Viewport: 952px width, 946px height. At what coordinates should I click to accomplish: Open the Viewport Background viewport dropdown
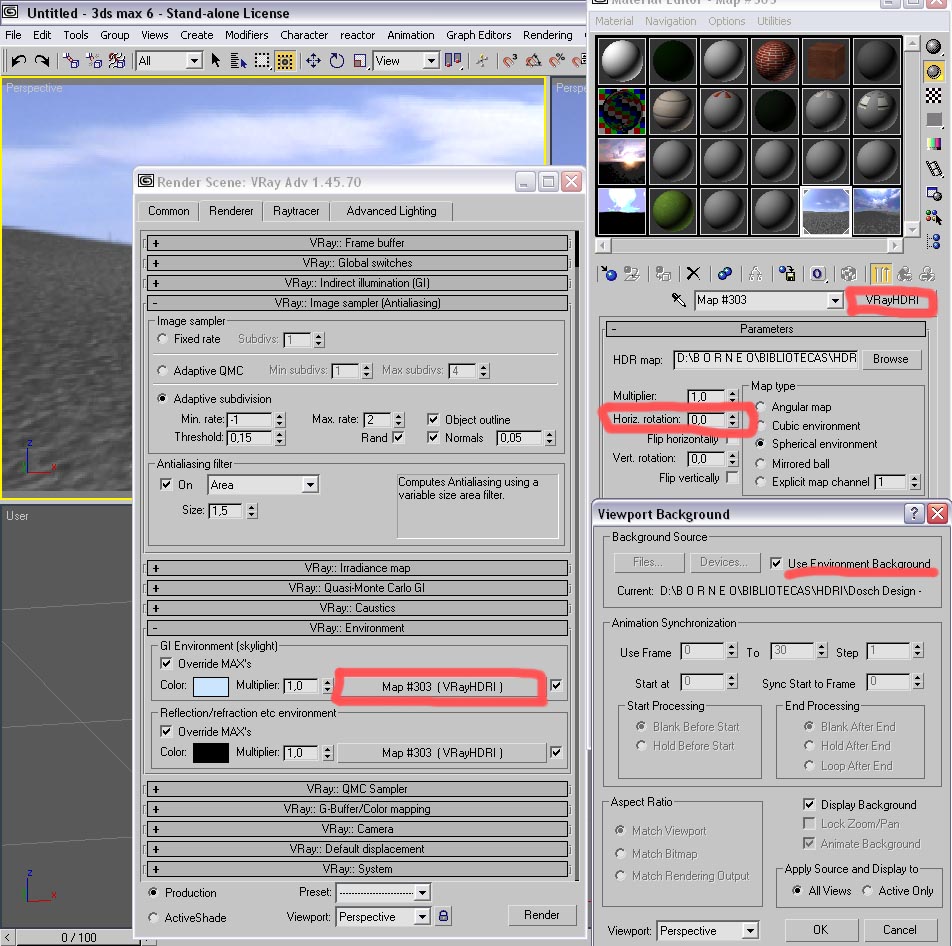[750, 930]
